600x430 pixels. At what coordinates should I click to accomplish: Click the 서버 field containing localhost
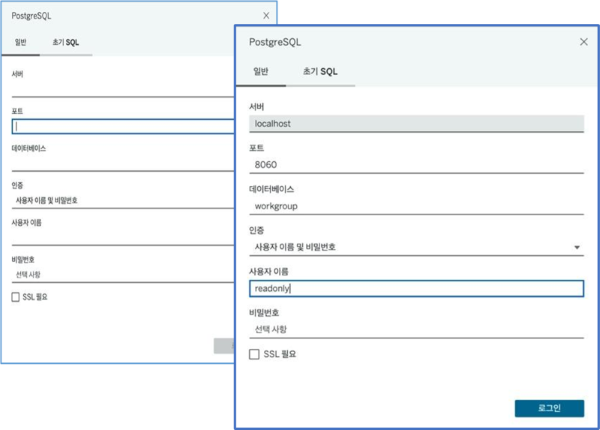[x=416, y=124]
